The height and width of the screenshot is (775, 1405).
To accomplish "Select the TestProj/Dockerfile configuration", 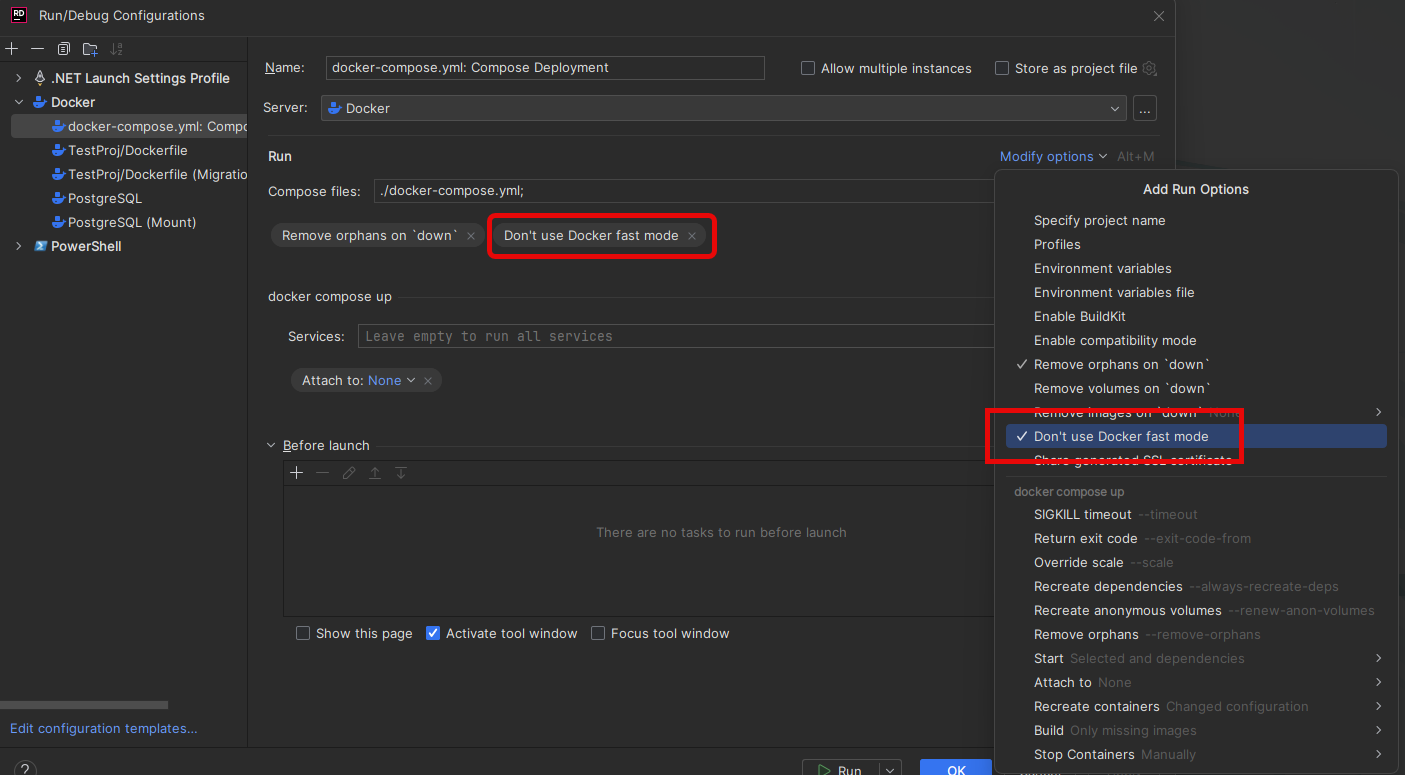I will (x=128, y=150).
